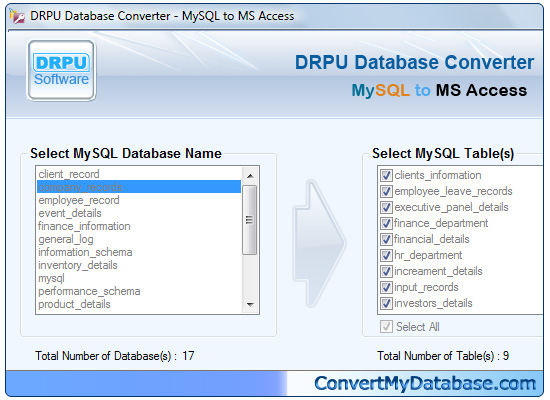Click the DRPU Software logo
The height and width of the screenshot is (400, 550).
[61, 71]
